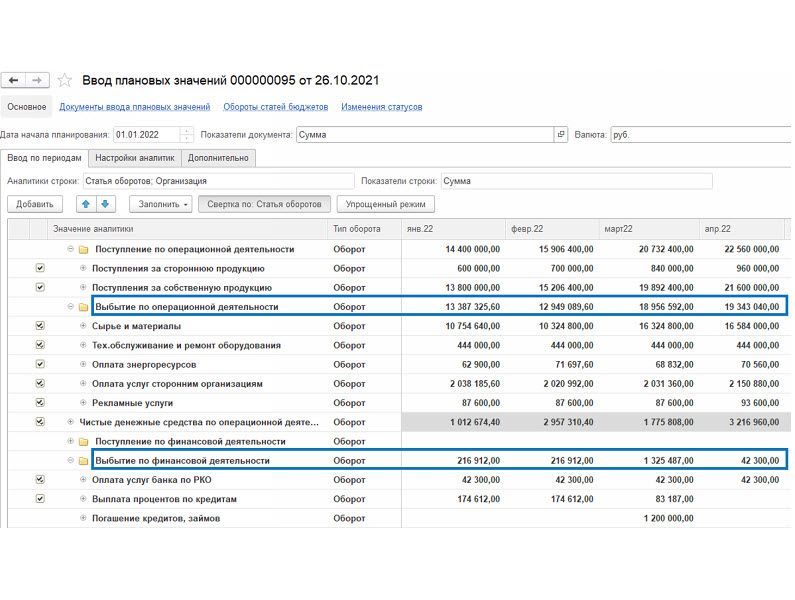Open the Заполнить dropdown button
Image resolution: width=795 pixels, height=600 pixels.
pos(161,204)
